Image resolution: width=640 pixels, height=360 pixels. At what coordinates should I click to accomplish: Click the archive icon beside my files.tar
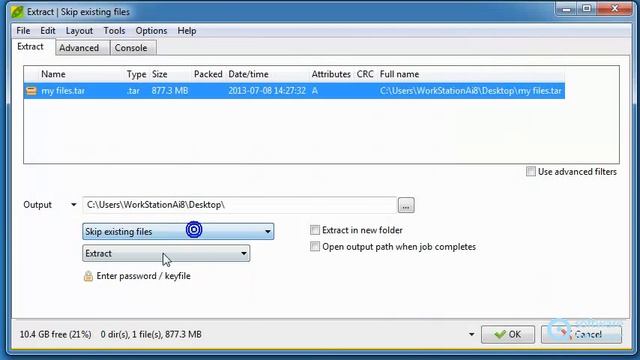point(31,91)
